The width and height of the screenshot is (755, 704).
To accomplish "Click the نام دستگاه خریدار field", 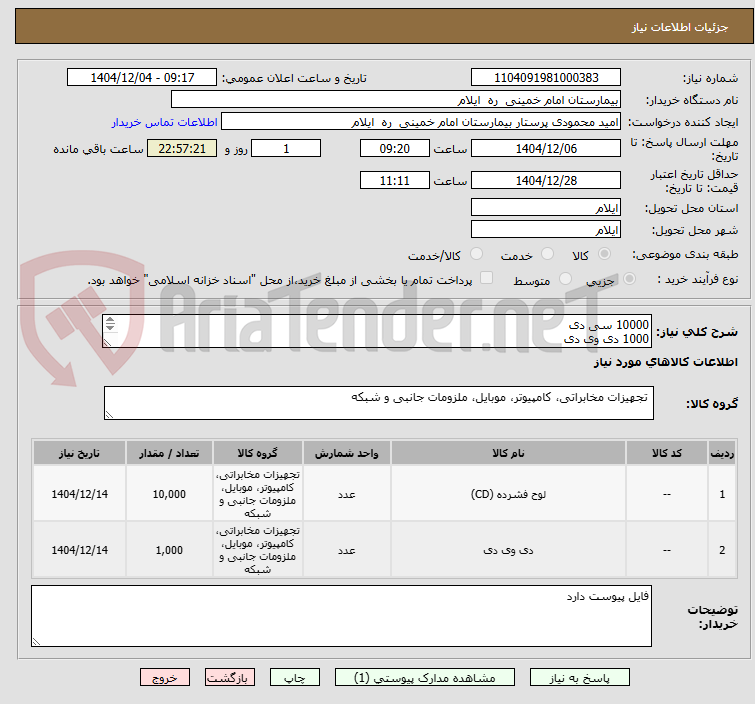I will pyautogui.click(x=396, y=100).
